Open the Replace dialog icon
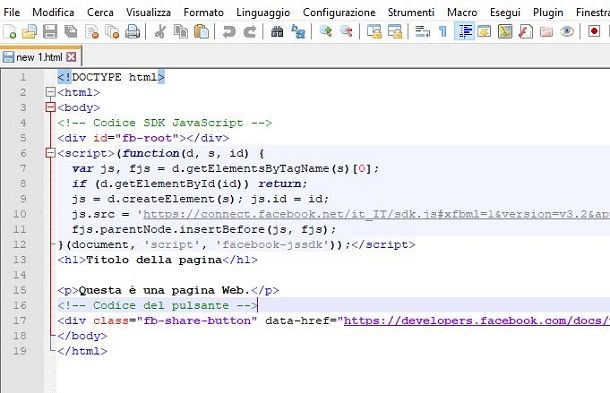610x393 pixels. 298,32
